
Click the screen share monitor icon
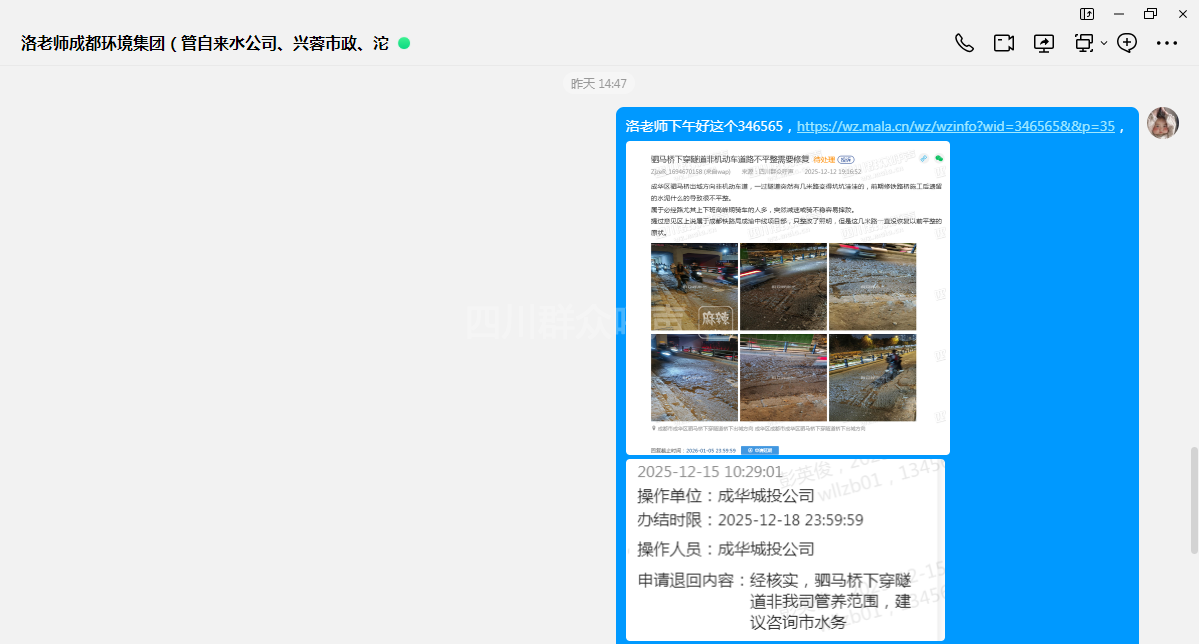click(1044, 43)
